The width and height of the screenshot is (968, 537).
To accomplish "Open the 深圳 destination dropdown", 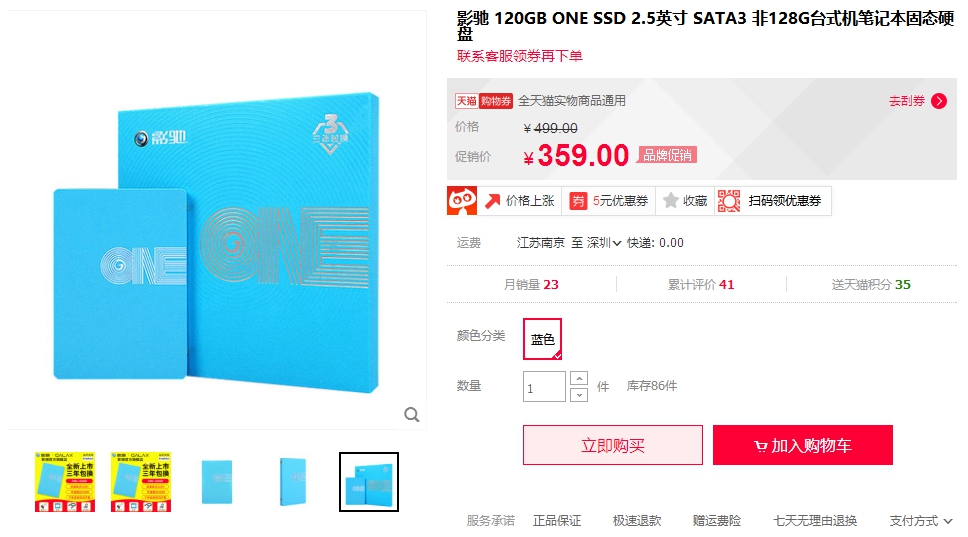I will coord(604,243).
